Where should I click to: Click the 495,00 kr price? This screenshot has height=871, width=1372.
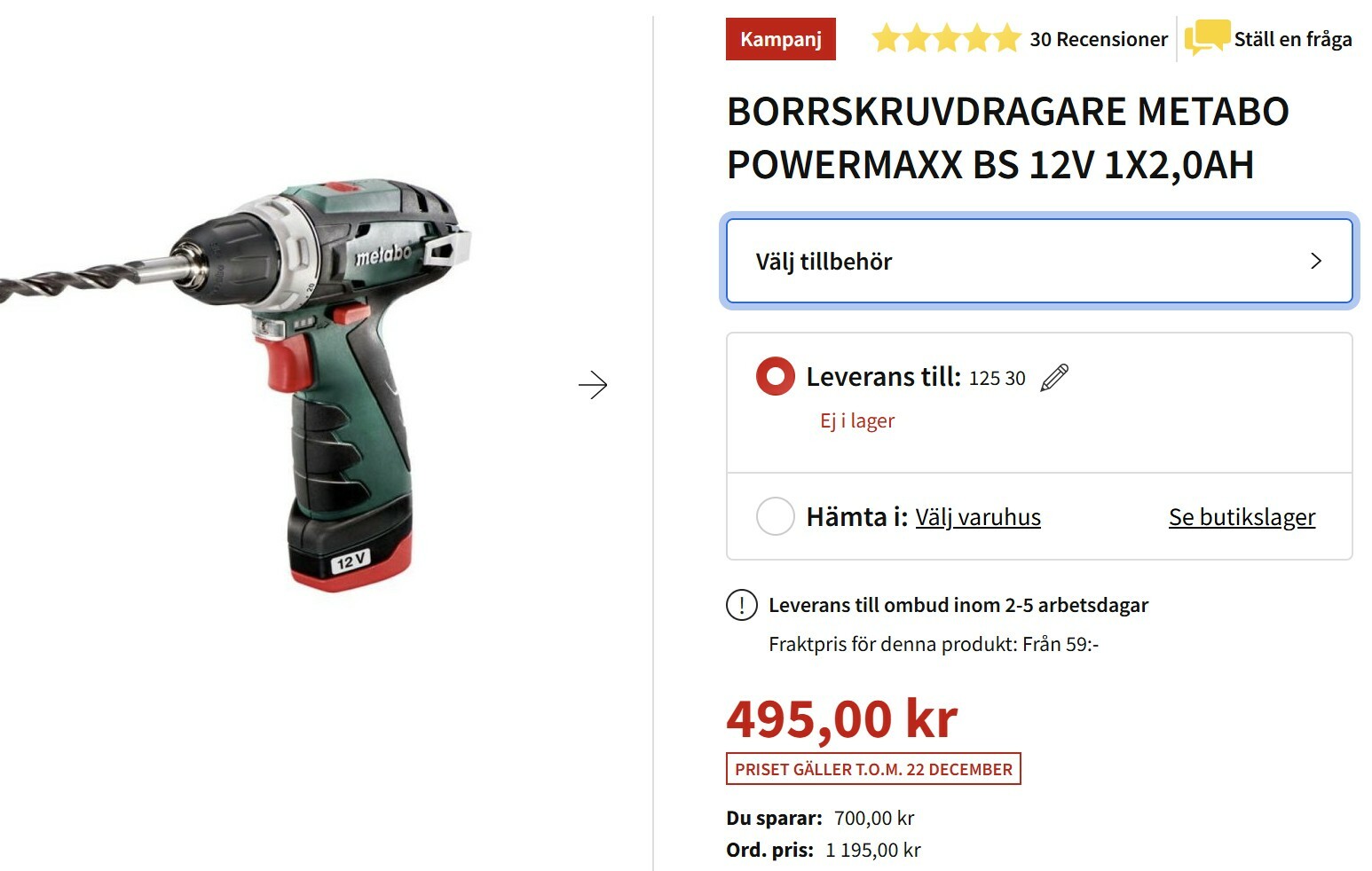pos(842,718)
